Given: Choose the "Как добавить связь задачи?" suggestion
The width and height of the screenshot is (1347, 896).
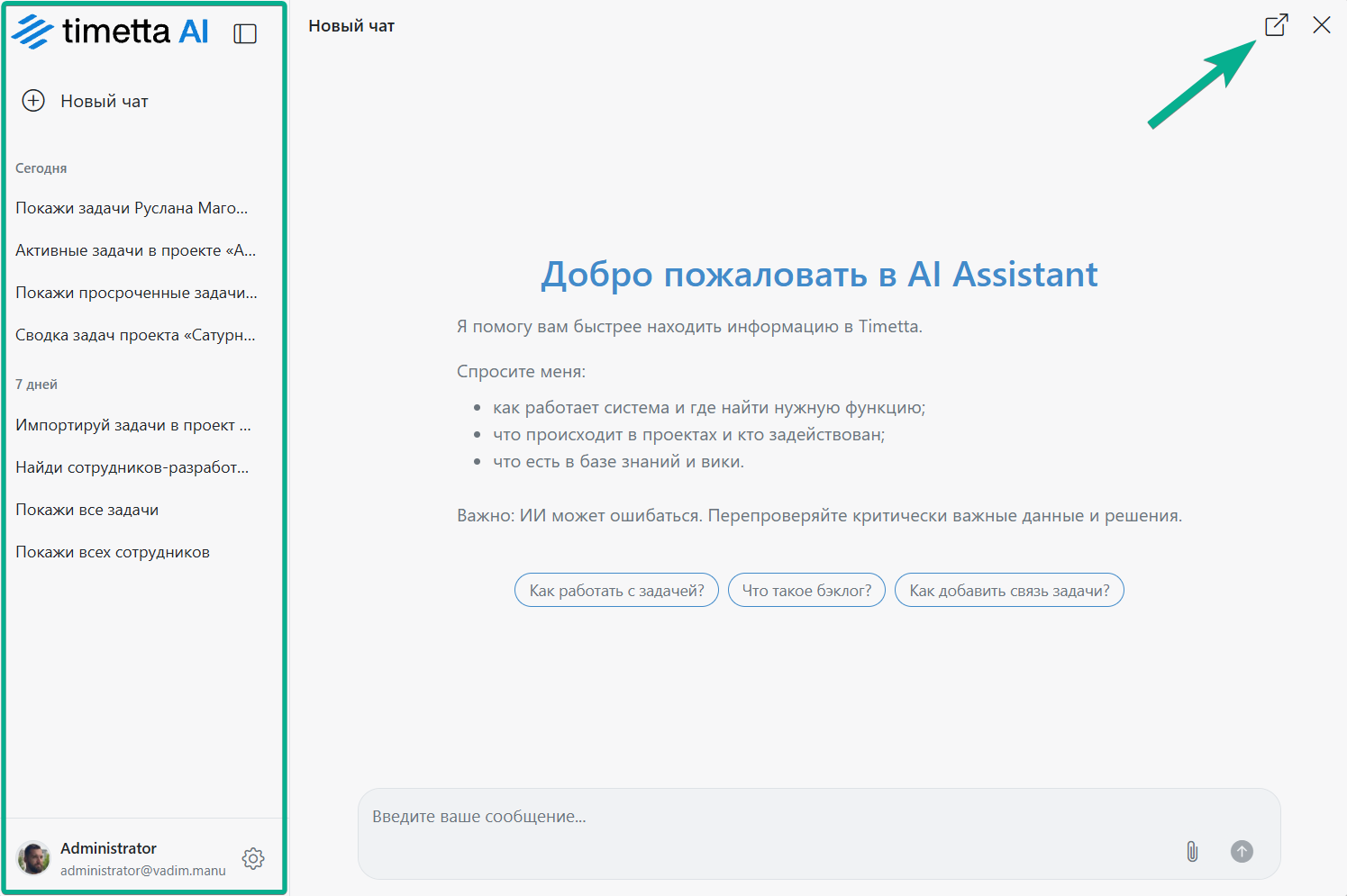Looking at the screenshot, I should point(1009,591).
